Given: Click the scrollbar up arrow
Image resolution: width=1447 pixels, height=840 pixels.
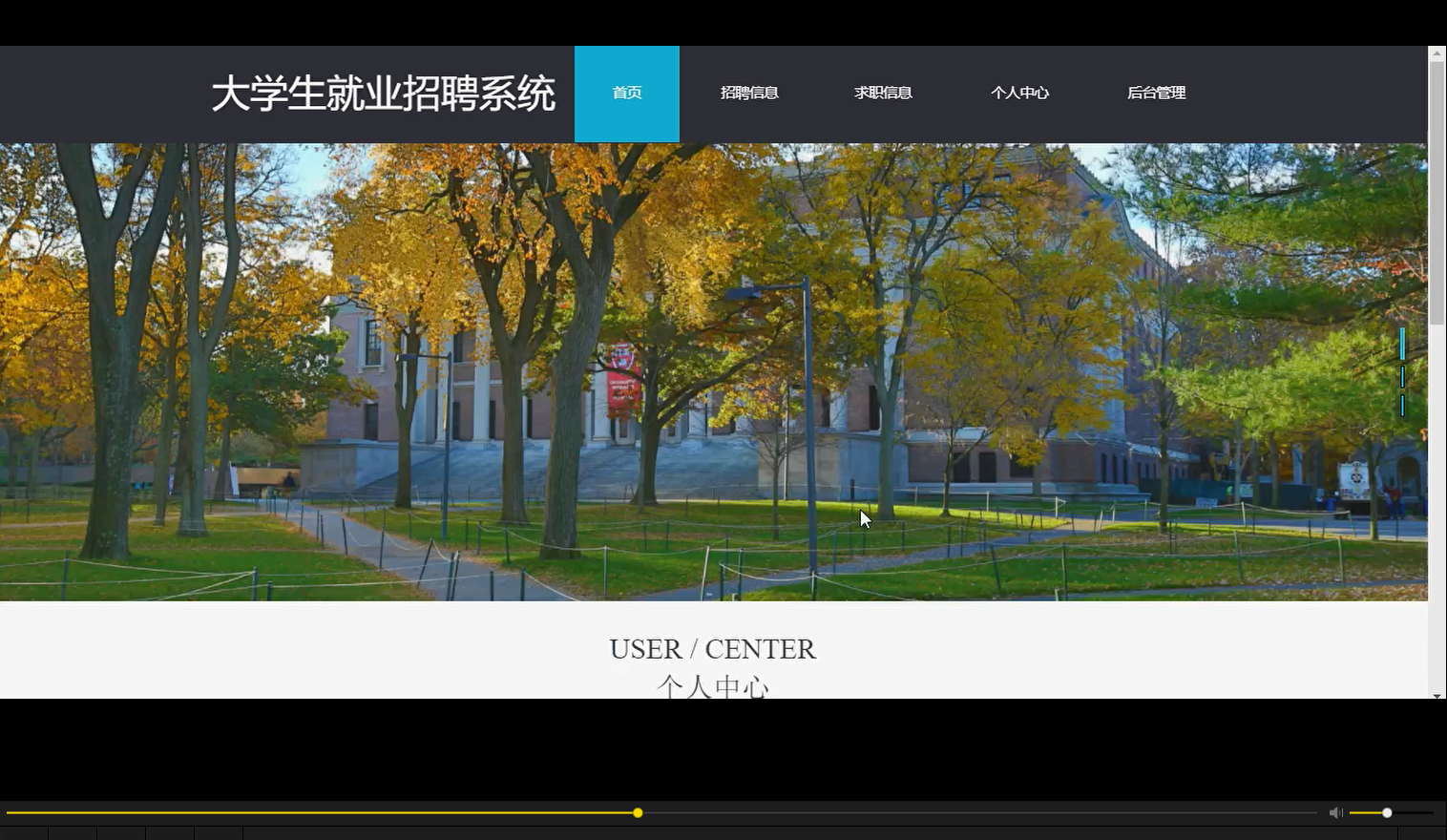Looking at the screenshot, I should coord(1437,53).
